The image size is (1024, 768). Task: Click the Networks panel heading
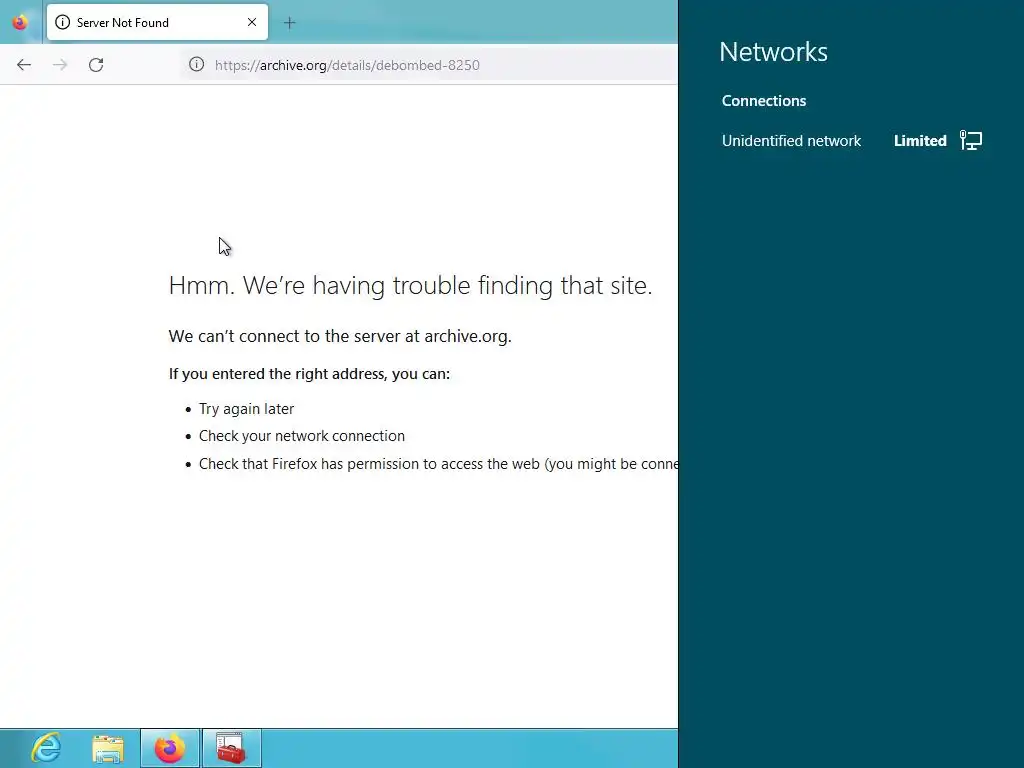coord(773,52)
